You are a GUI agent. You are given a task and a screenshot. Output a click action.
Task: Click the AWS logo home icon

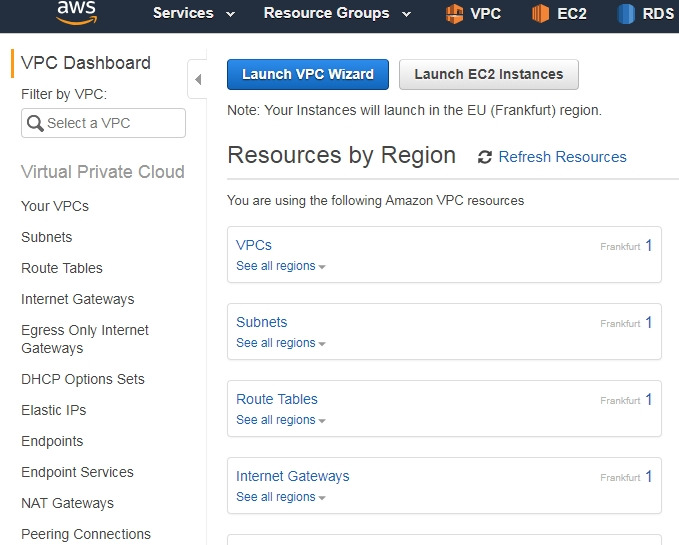click(x=77, y=13)
